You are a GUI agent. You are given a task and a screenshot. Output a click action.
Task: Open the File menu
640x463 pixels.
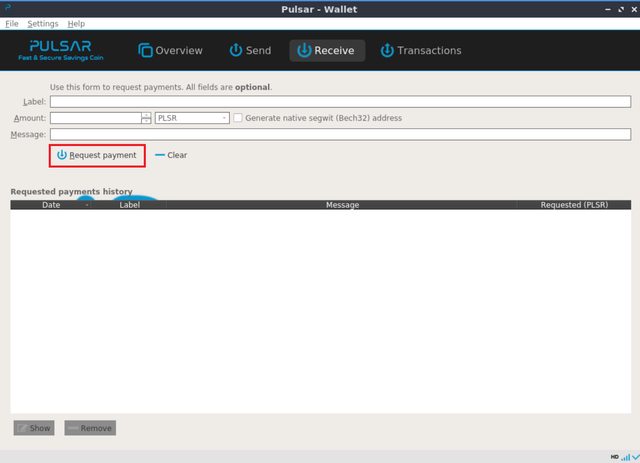click(12, 24)
